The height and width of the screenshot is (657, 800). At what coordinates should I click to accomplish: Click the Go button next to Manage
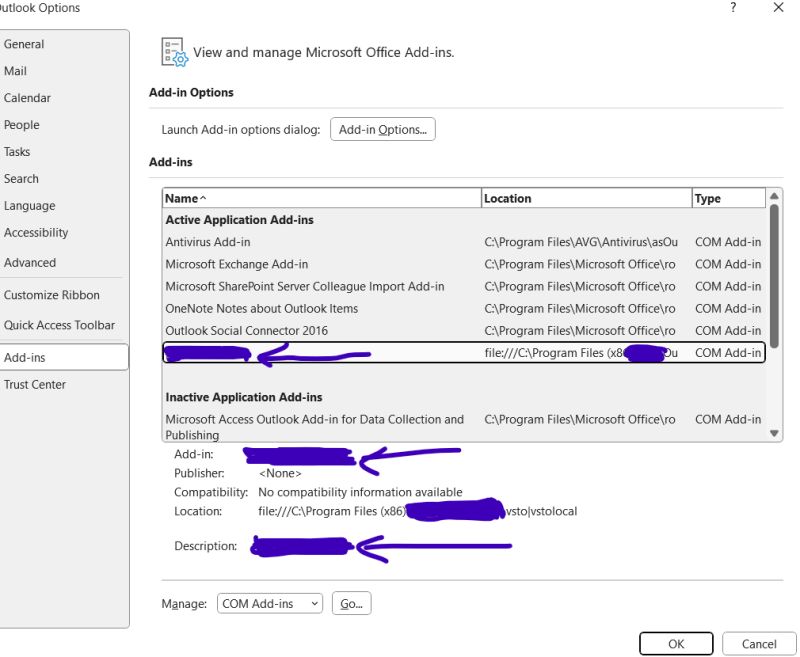[351, 603]
